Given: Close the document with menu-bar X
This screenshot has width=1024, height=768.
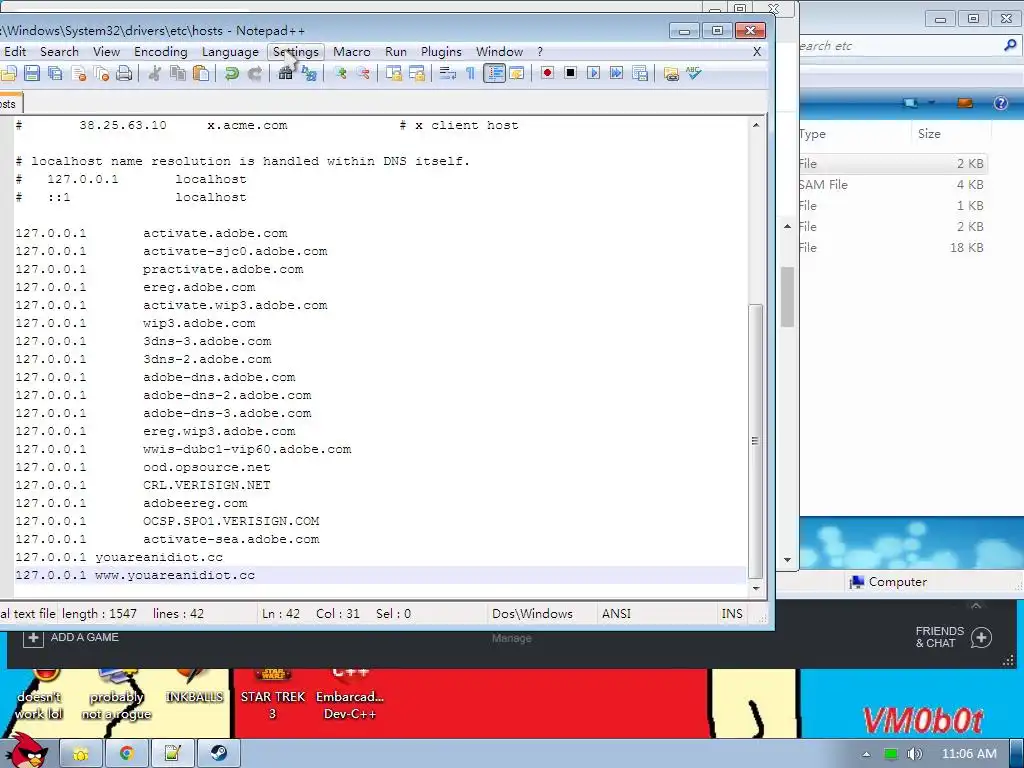Looking at the screenshot, I should tap(757, 52).
